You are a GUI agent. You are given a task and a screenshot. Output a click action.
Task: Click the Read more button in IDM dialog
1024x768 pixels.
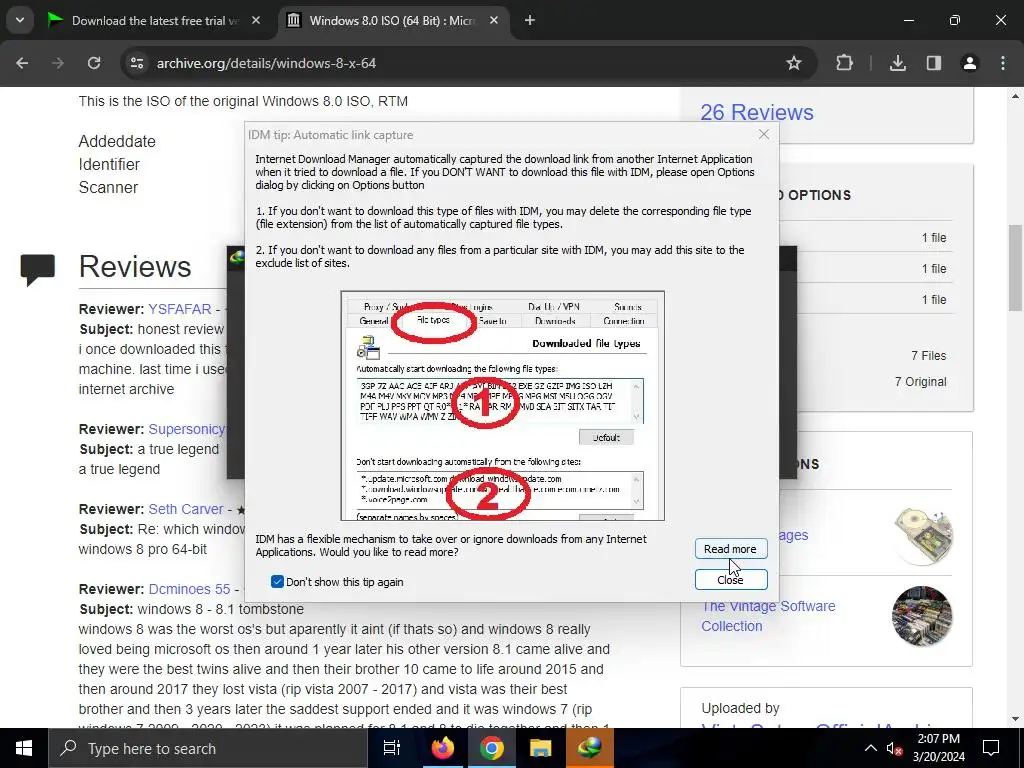coord(731,549)
